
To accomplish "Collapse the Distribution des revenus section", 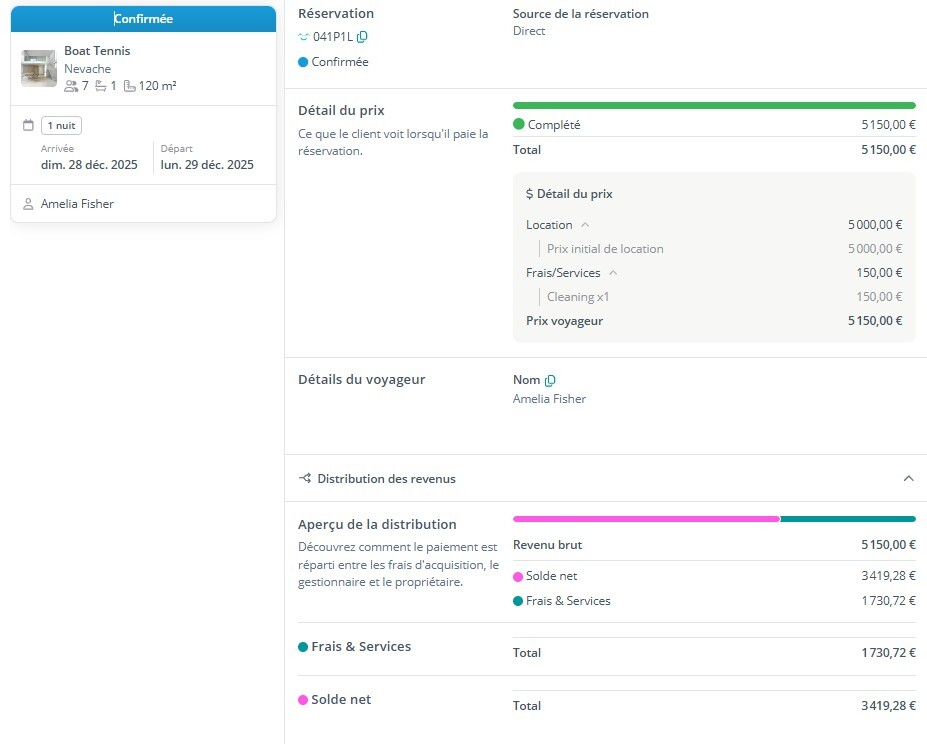I will pos(908,479).
